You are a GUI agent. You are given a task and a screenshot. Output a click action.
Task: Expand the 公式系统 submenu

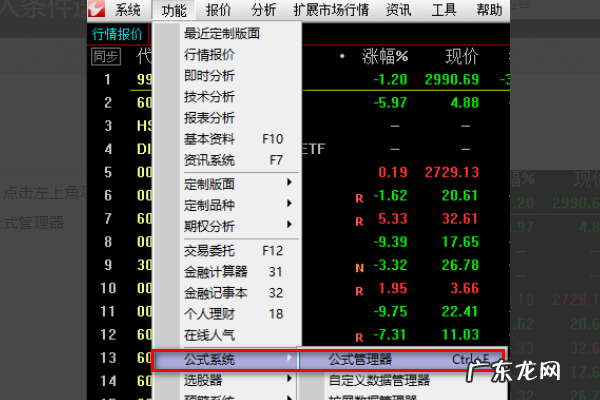click(x=226, y=359)
